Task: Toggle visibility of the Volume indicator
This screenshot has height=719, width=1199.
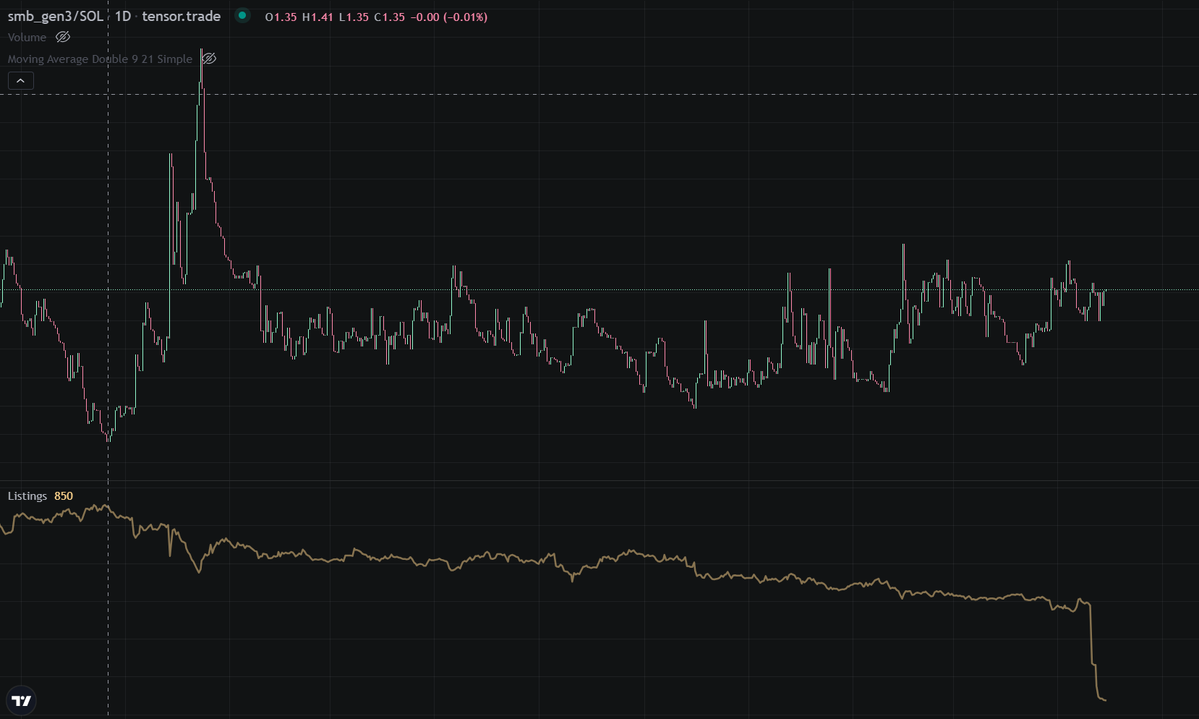Action: (63, 37)
